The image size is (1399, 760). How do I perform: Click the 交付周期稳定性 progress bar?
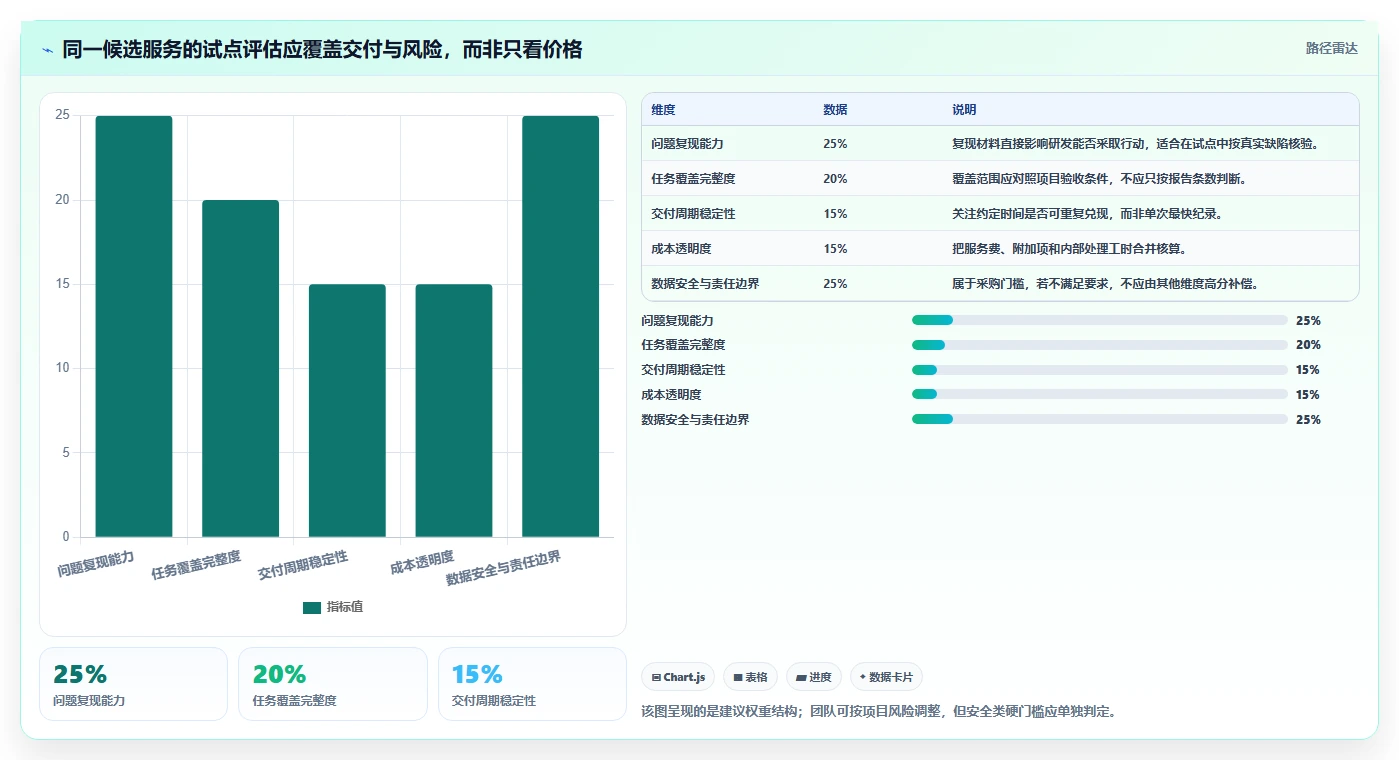click(x=1100, y=370)
